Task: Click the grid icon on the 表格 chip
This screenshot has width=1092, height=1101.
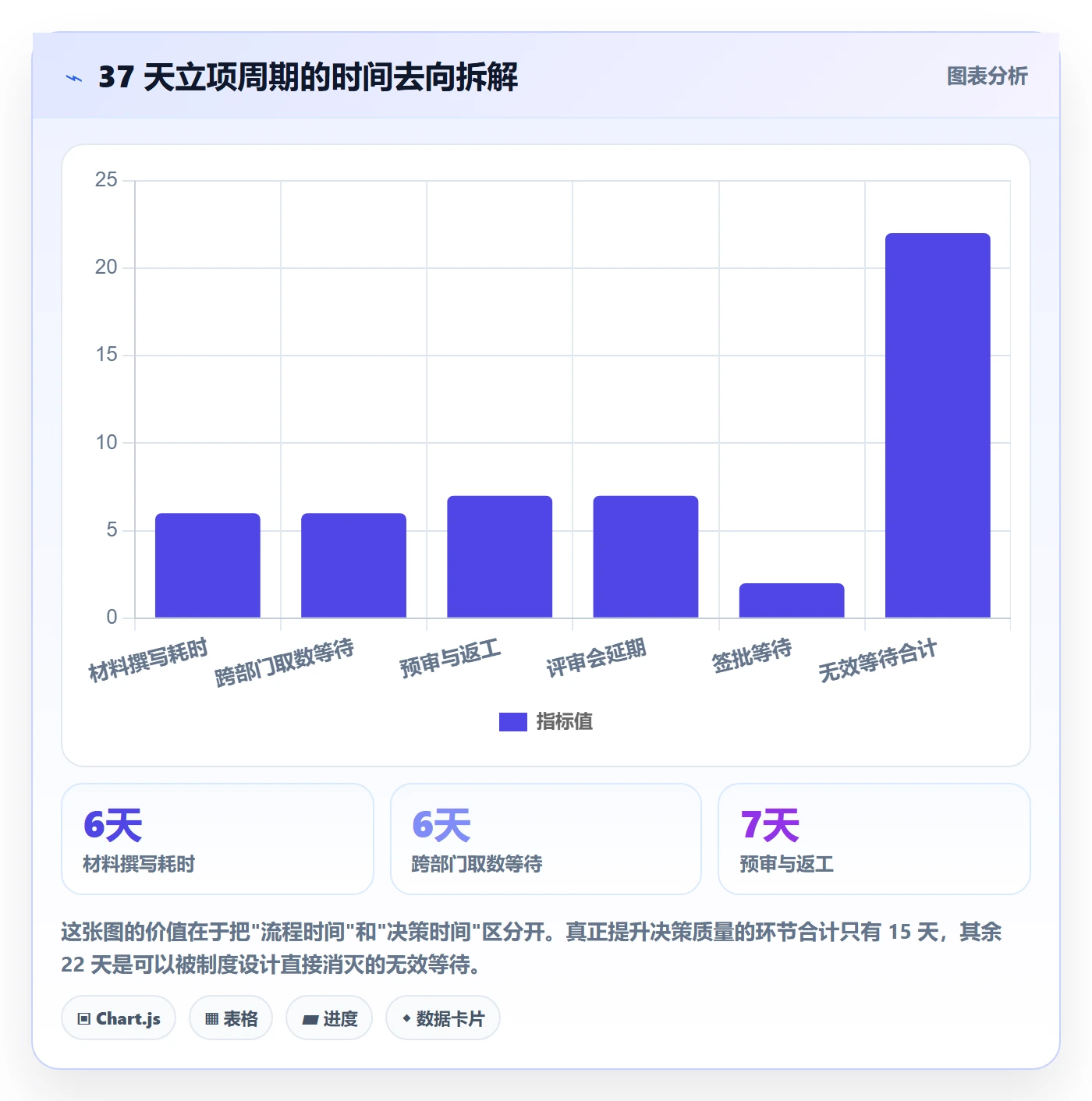Action: [211, 1018]
